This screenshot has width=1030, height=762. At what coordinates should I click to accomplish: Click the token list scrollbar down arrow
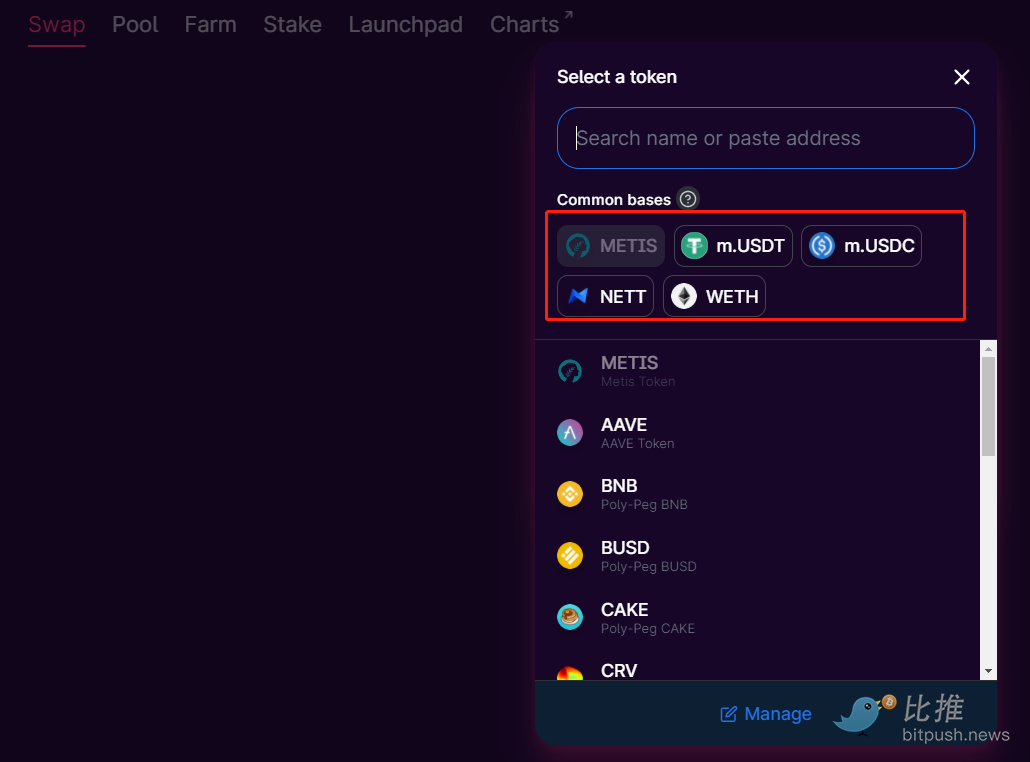point(988,671)
